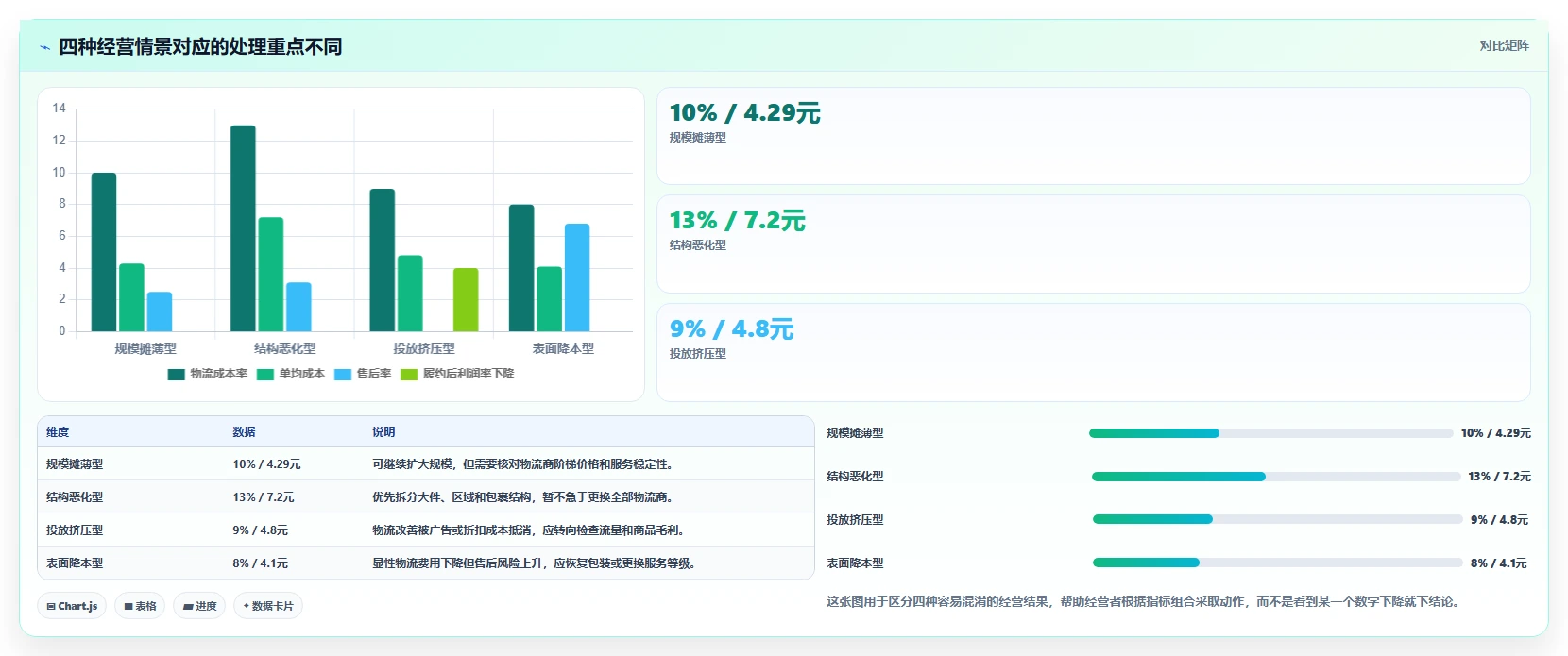Select the 结构恶化型 table row label
This screenshot has width=1568, height=656.
pos(75,497)
